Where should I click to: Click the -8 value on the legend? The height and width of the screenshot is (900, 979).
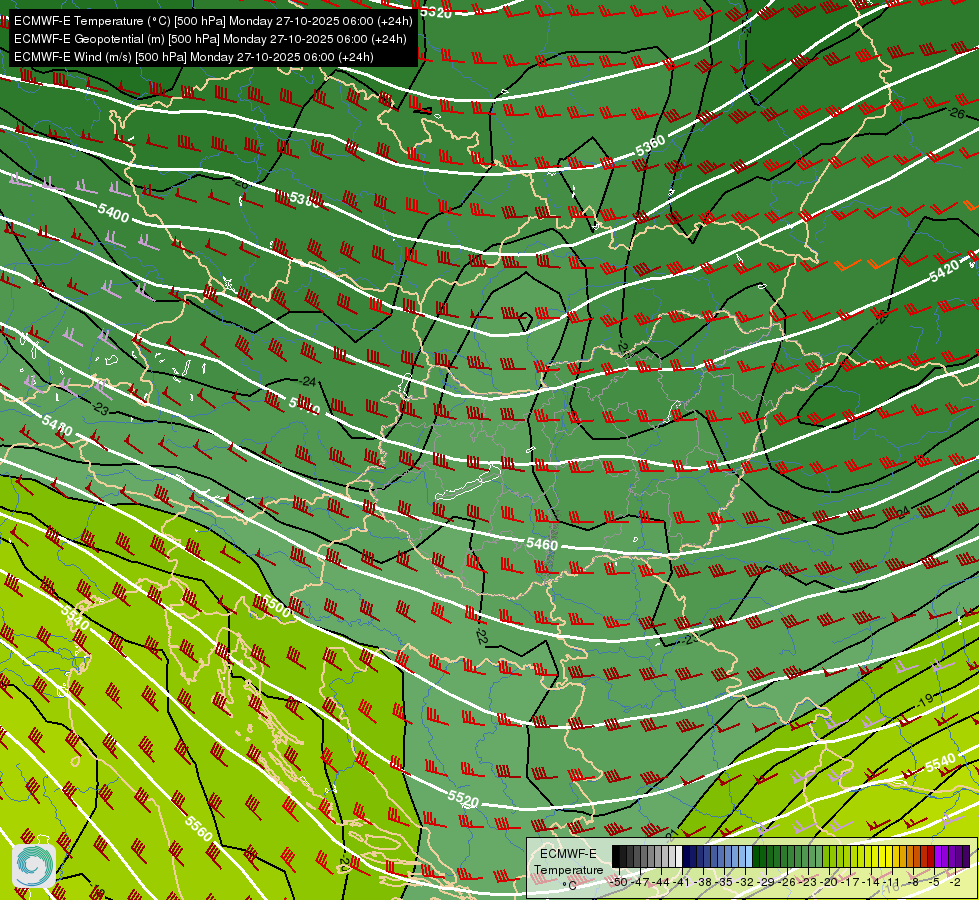(913, 882)
